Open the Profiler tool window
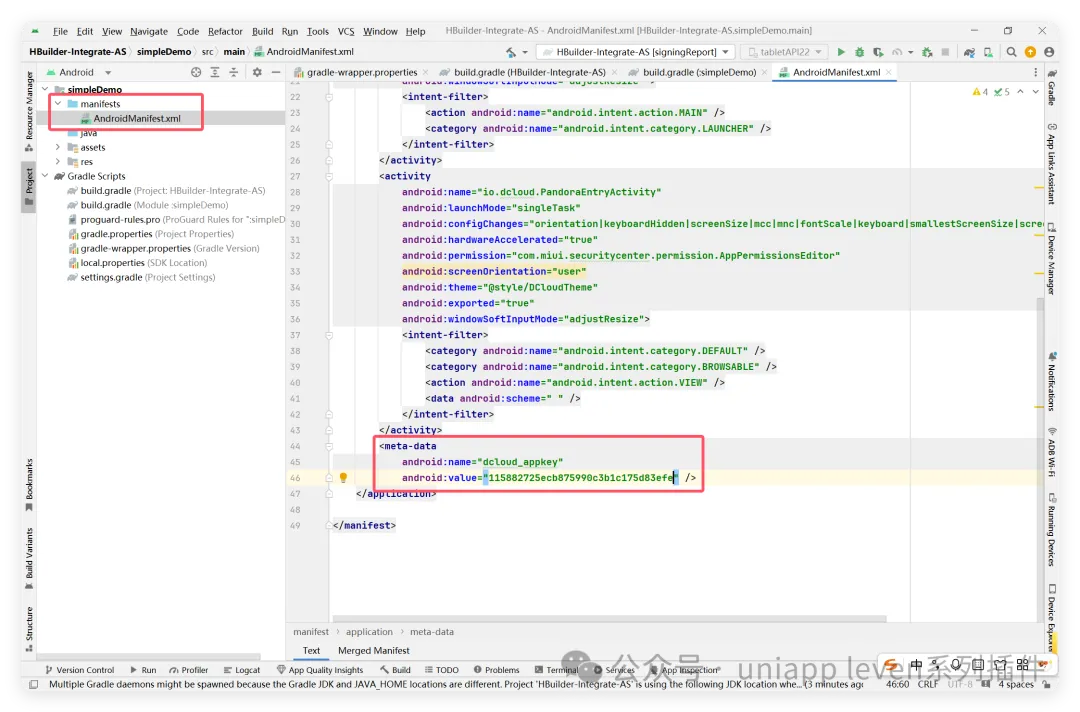 point(189,669)
